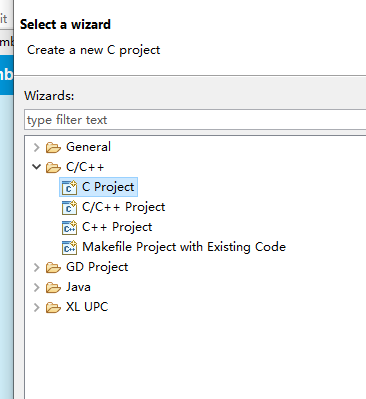The height and width of the screenshot is (399, 366).
Task: Click the Java folder icon
Action: click(x=53, y=287)
